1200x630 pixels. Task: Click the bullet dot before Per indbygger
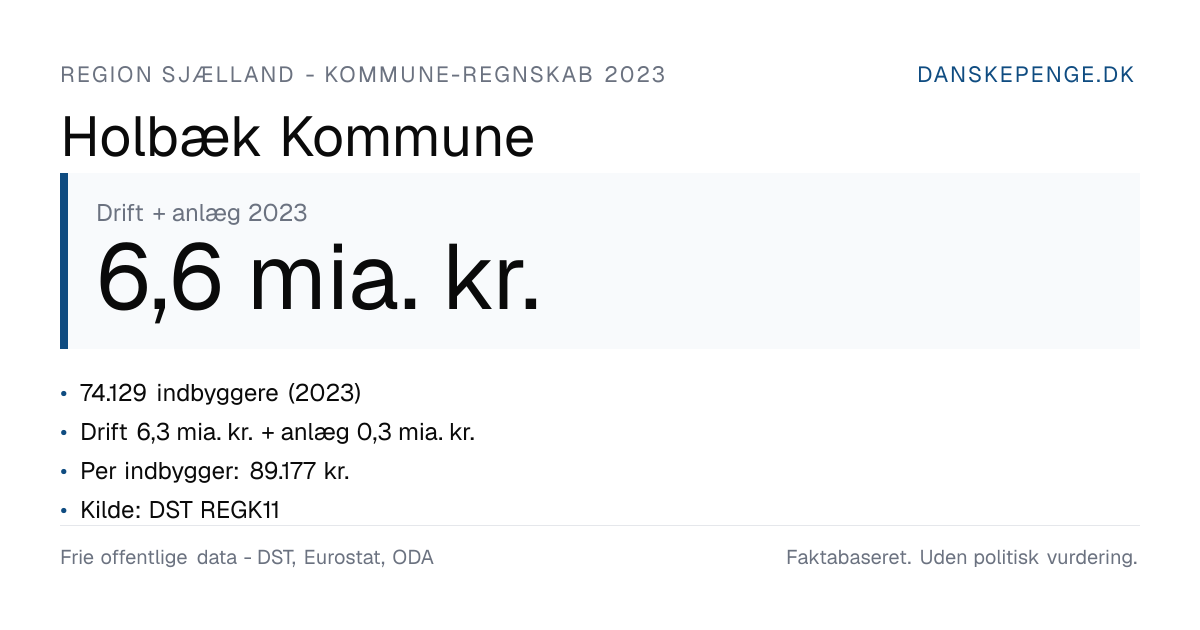65,472
